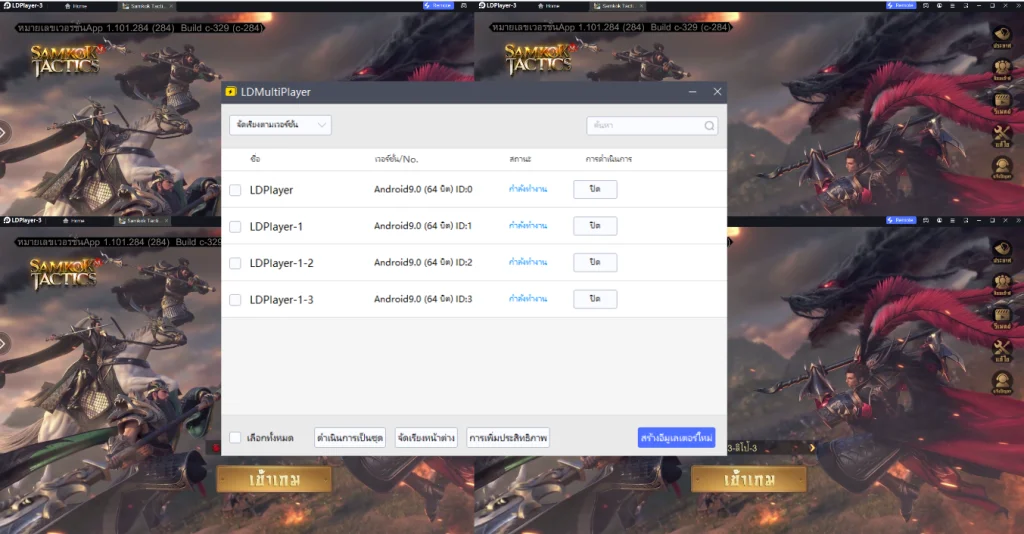Tick the select-all checkbox at the dialog bottom
This screenshot has height=534, width=1024.
235,437
